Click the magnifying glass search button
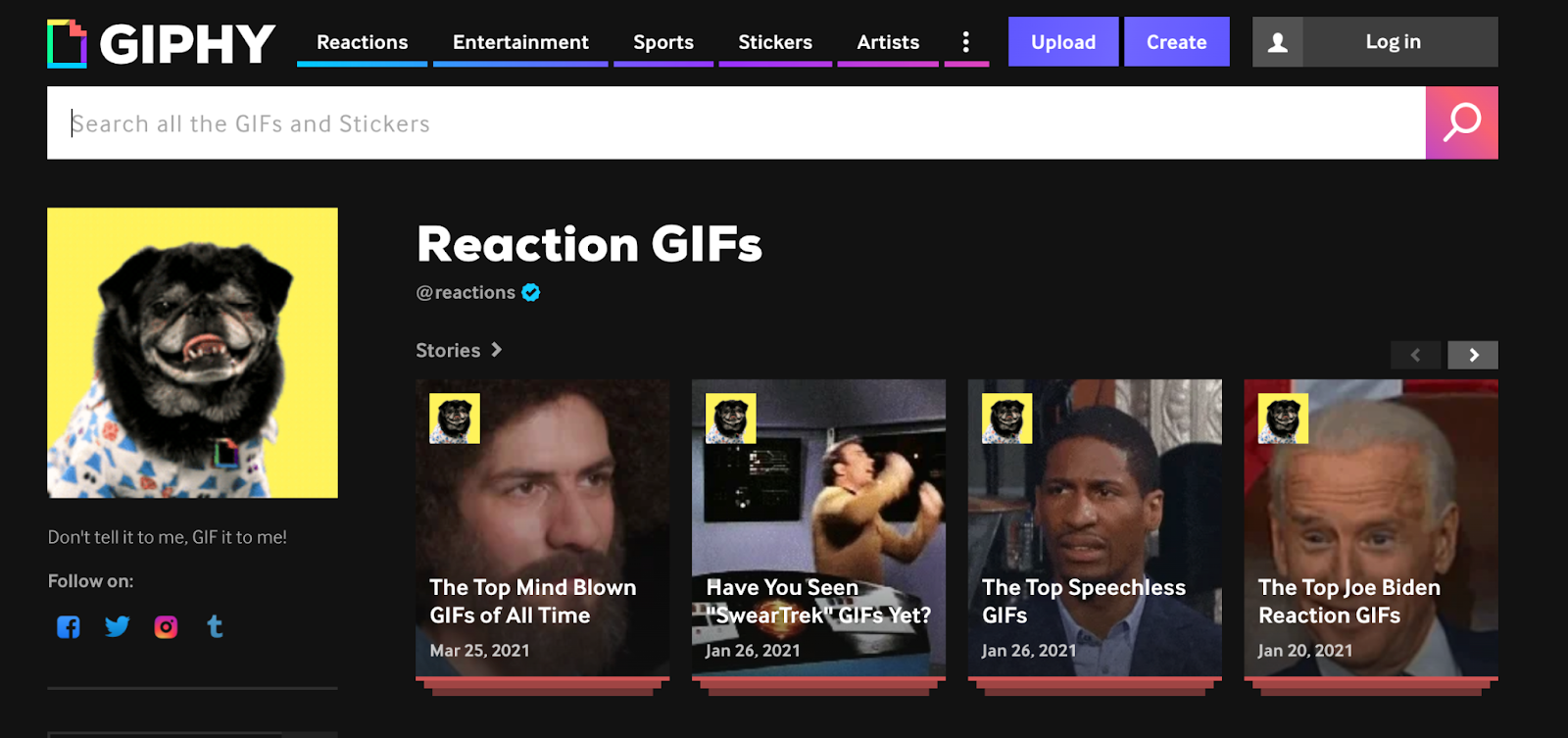 1462,123
